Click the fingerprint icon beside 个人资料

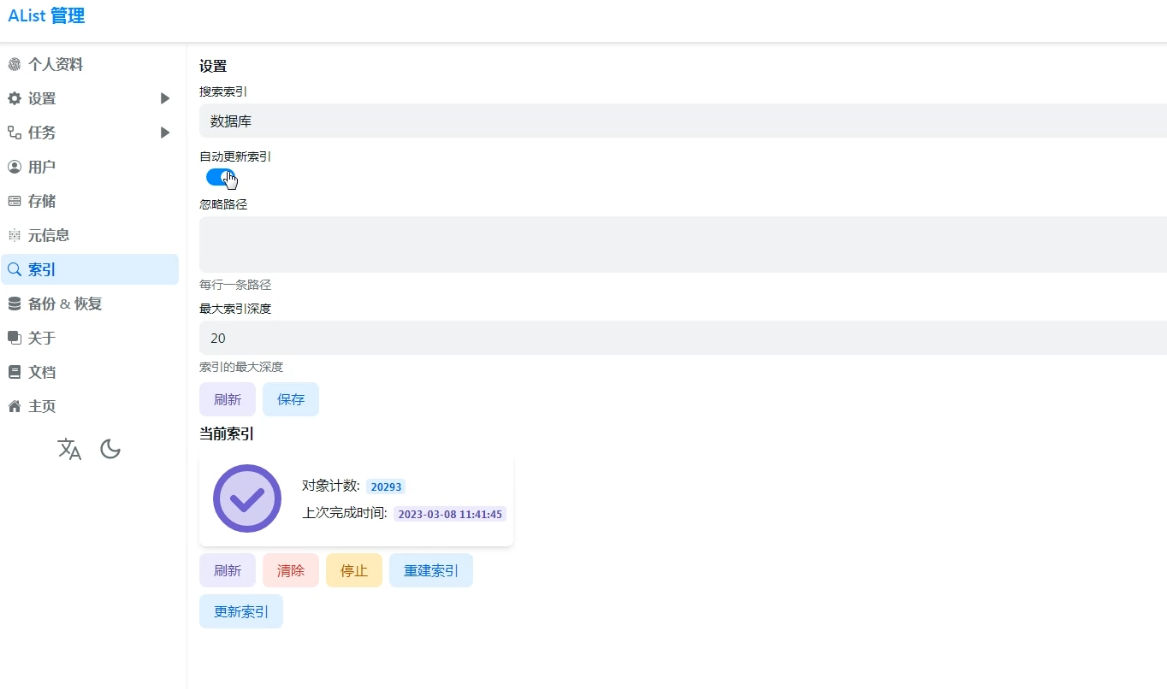tap(14, 65)
